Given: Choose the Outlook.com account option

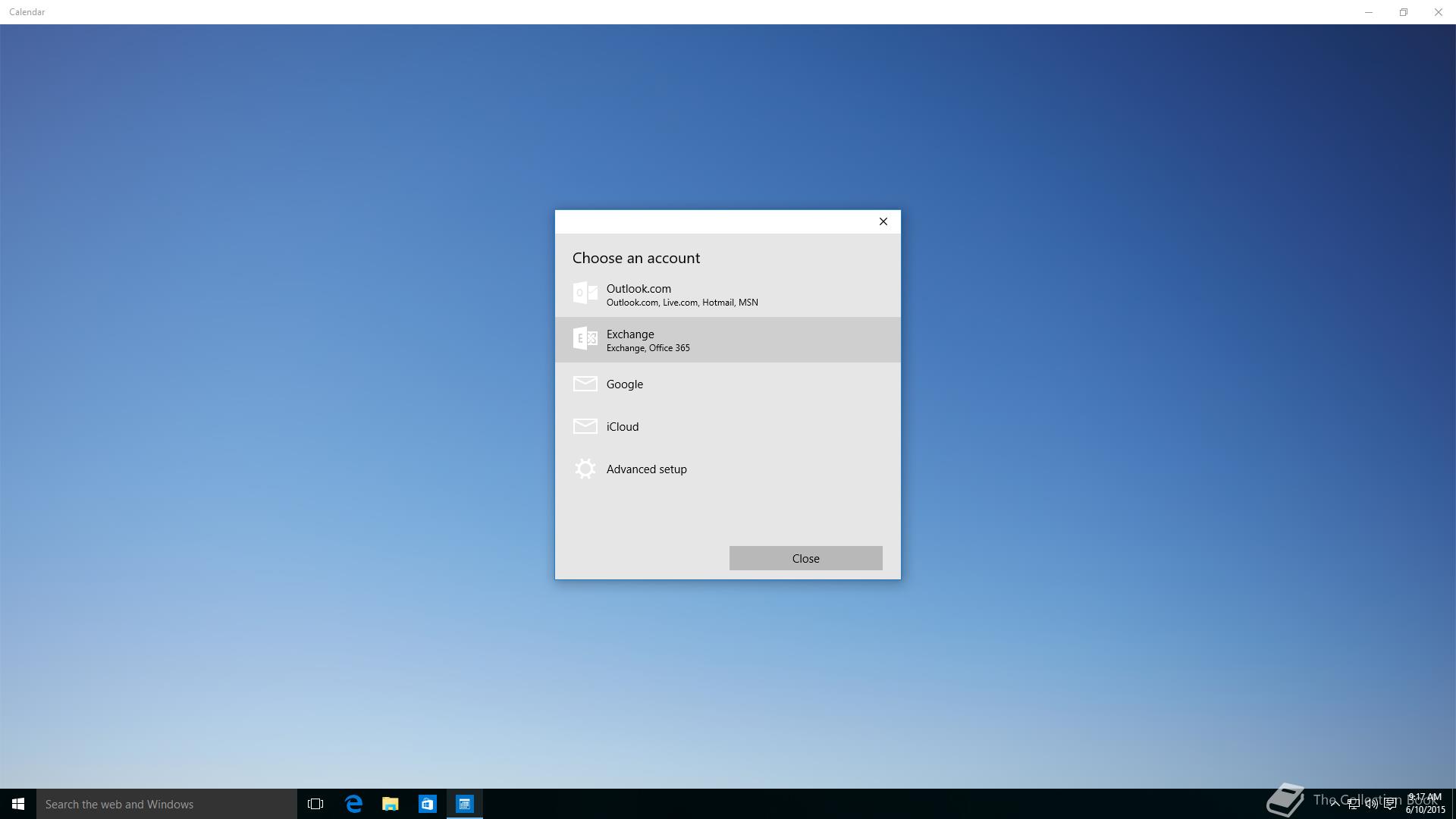Looking at the screenshot, I should [x=727, y=294].
